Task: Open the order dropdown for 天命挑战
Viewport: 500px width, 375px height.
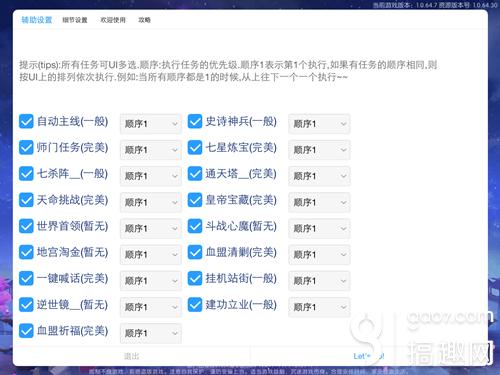Action: click(151, 202)
